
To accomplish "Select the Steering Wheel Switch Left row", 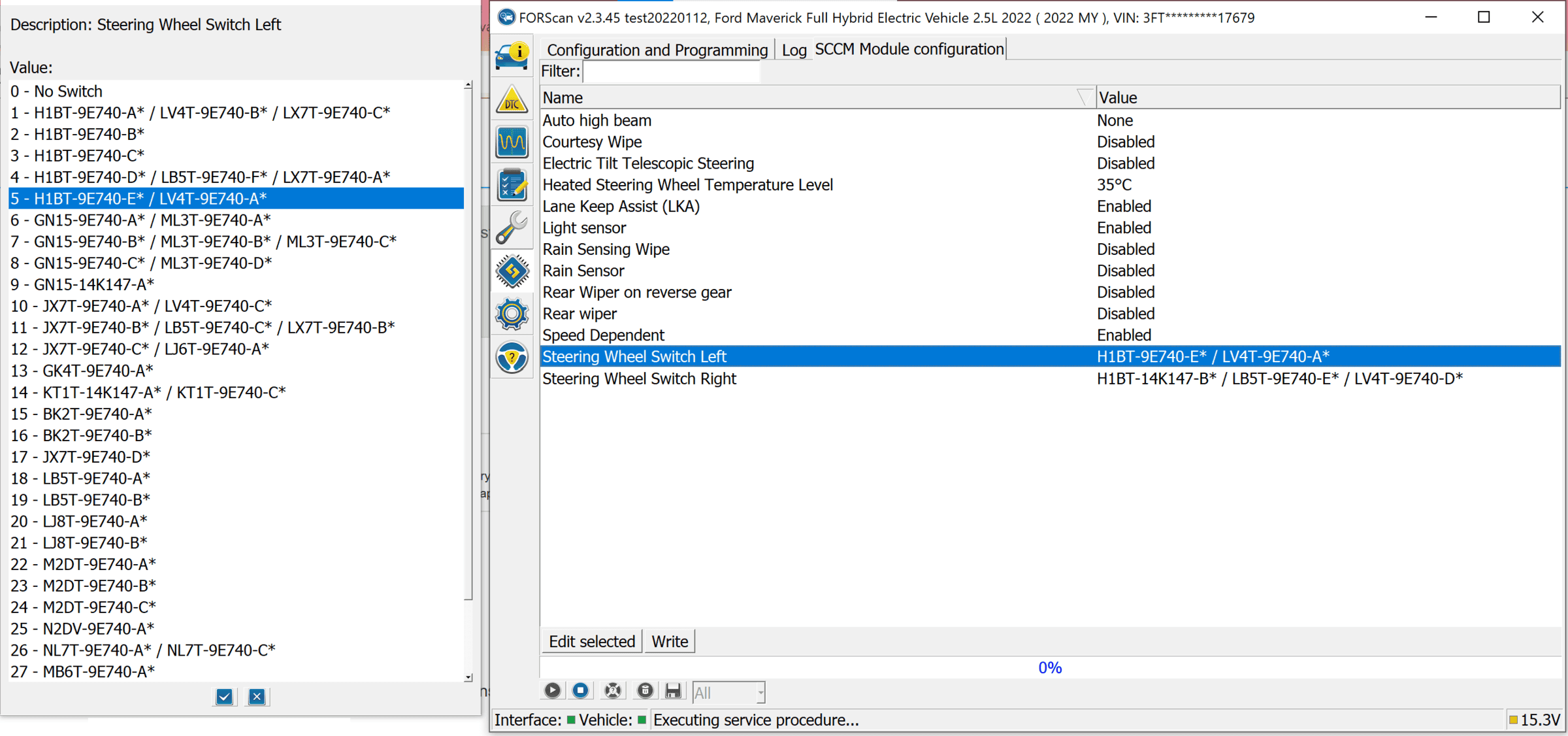I will click(1051, 356).
